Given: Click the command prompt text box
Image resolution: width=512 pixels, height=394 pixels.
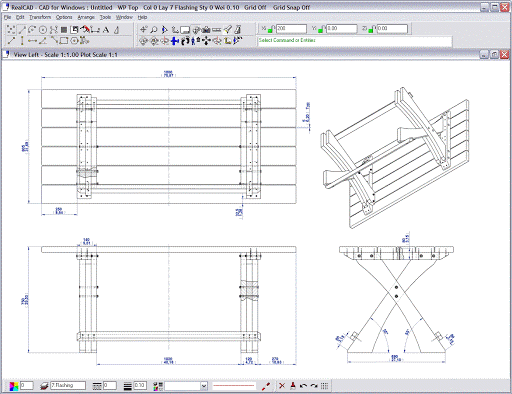Looking at the screenshot, I should (355, 40).
